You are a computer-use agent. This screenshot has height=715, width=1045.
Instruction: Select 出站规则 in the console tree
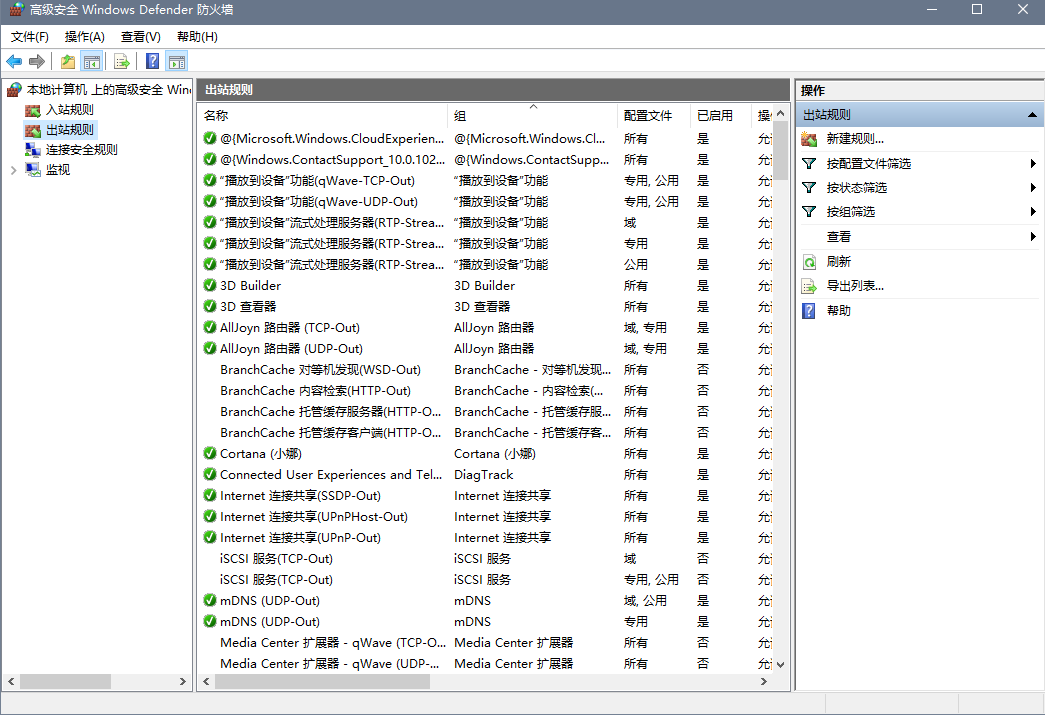(70, 129)
